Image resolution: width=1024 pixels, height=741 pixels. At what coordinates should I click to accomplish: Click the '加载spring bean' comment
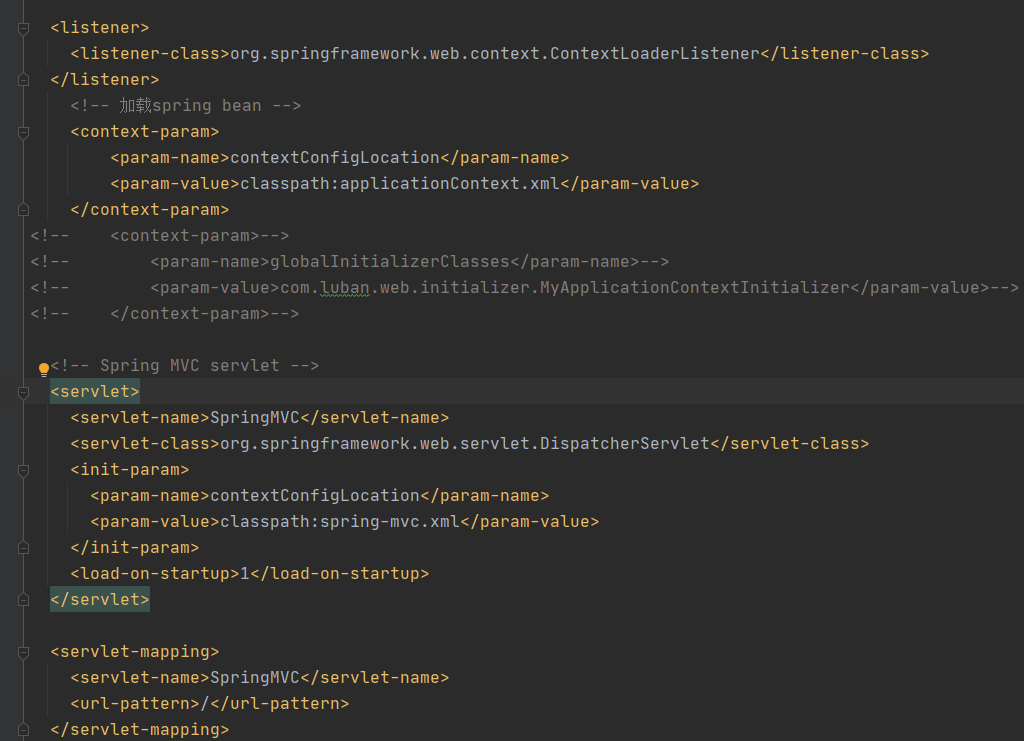185,105
